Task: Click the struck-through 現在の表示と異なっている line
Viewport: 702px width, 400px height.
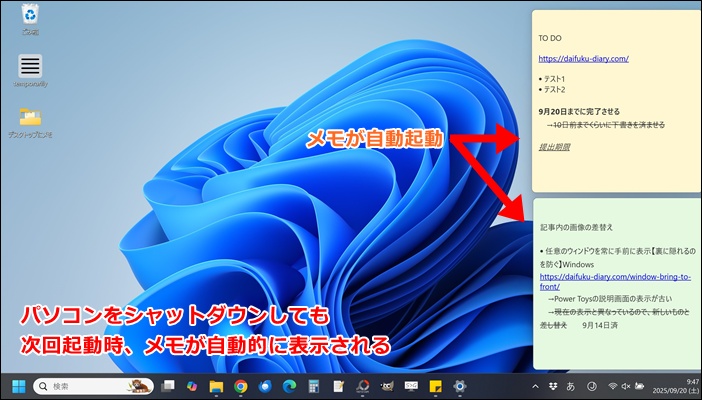Action: tap(615, 318)
